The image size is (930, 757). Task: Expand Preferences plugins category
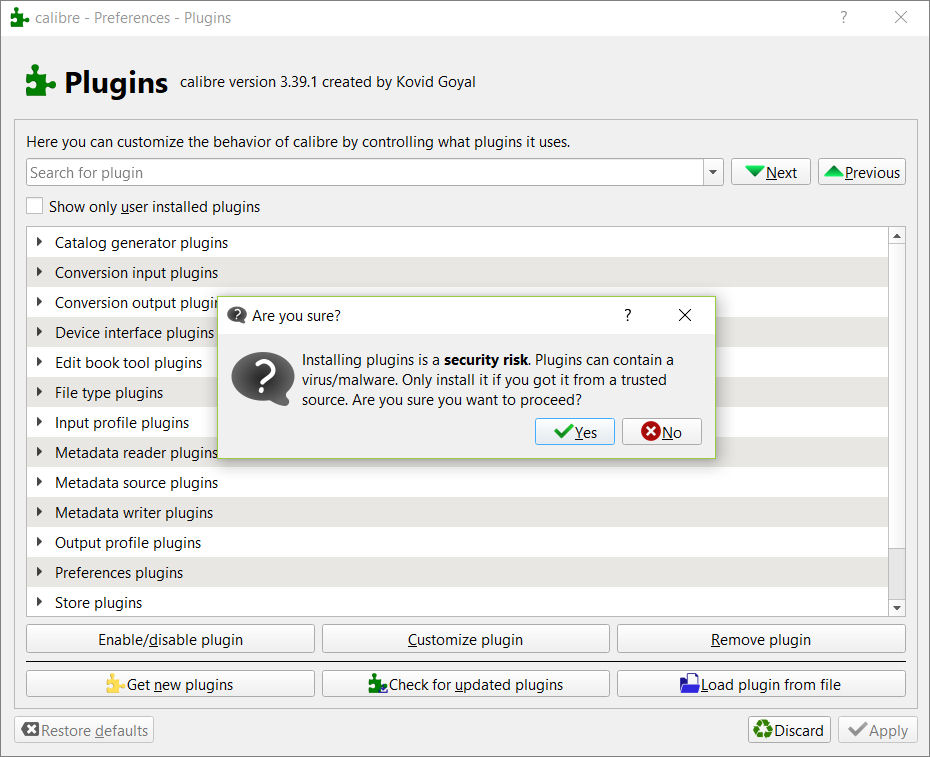39,572
